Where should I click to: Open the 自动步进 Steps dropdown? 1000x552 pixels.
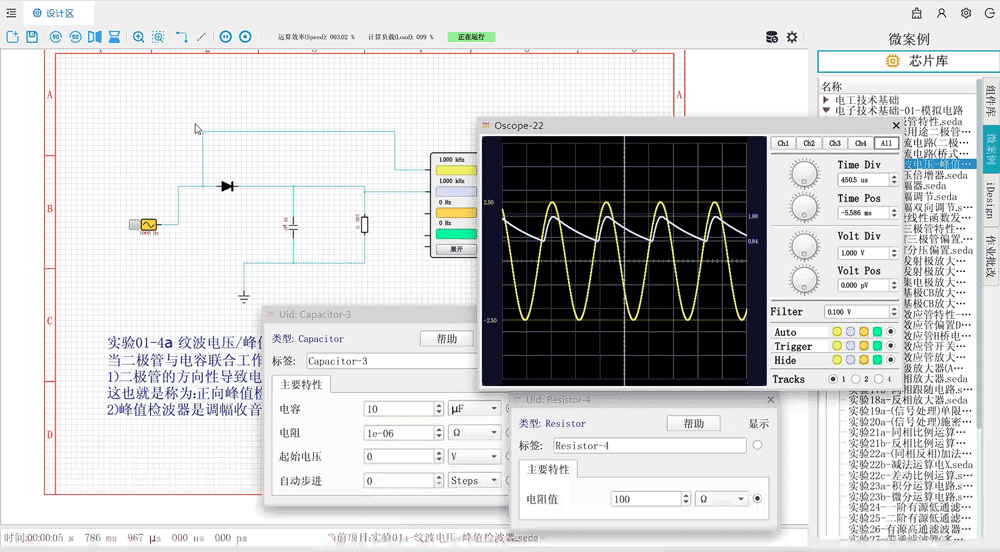pyautogui.click(x=474, y=481)
